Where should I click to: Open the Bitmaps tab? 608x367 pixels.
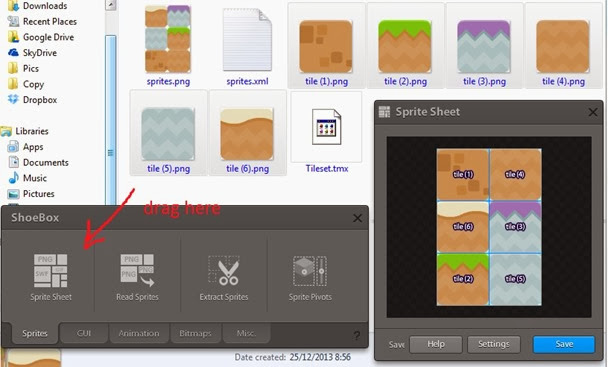point(195,333)
